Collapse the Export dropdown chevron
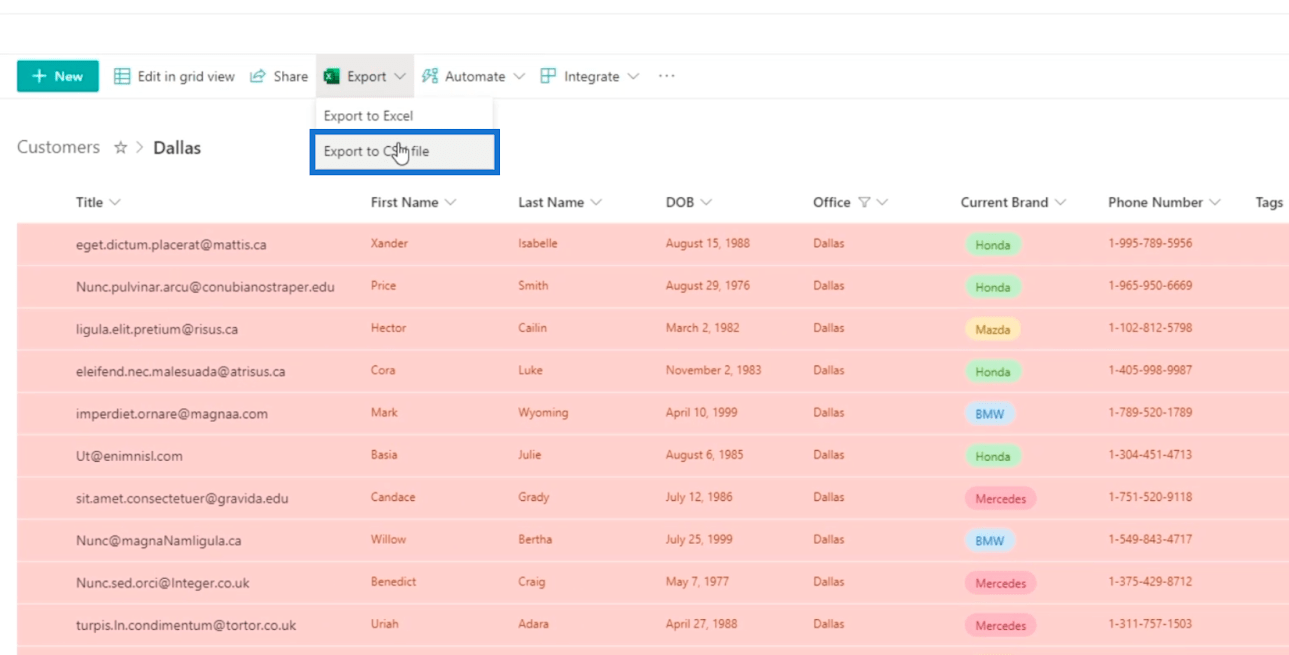Screen dimensions: 1289x655 pos(400,77)
